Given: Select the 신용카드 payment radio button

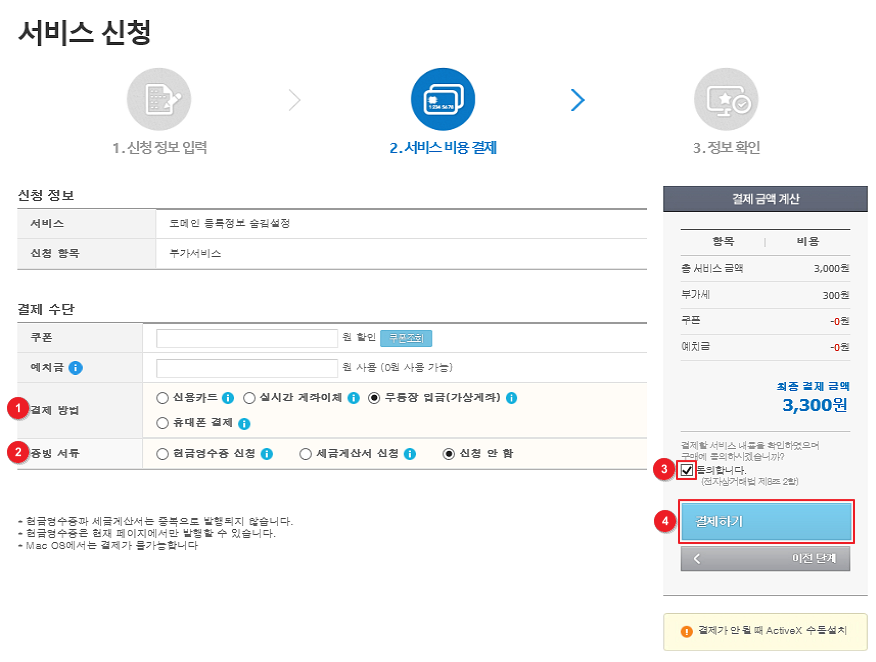Looking at the screenshot, I should tap(163, 398).
